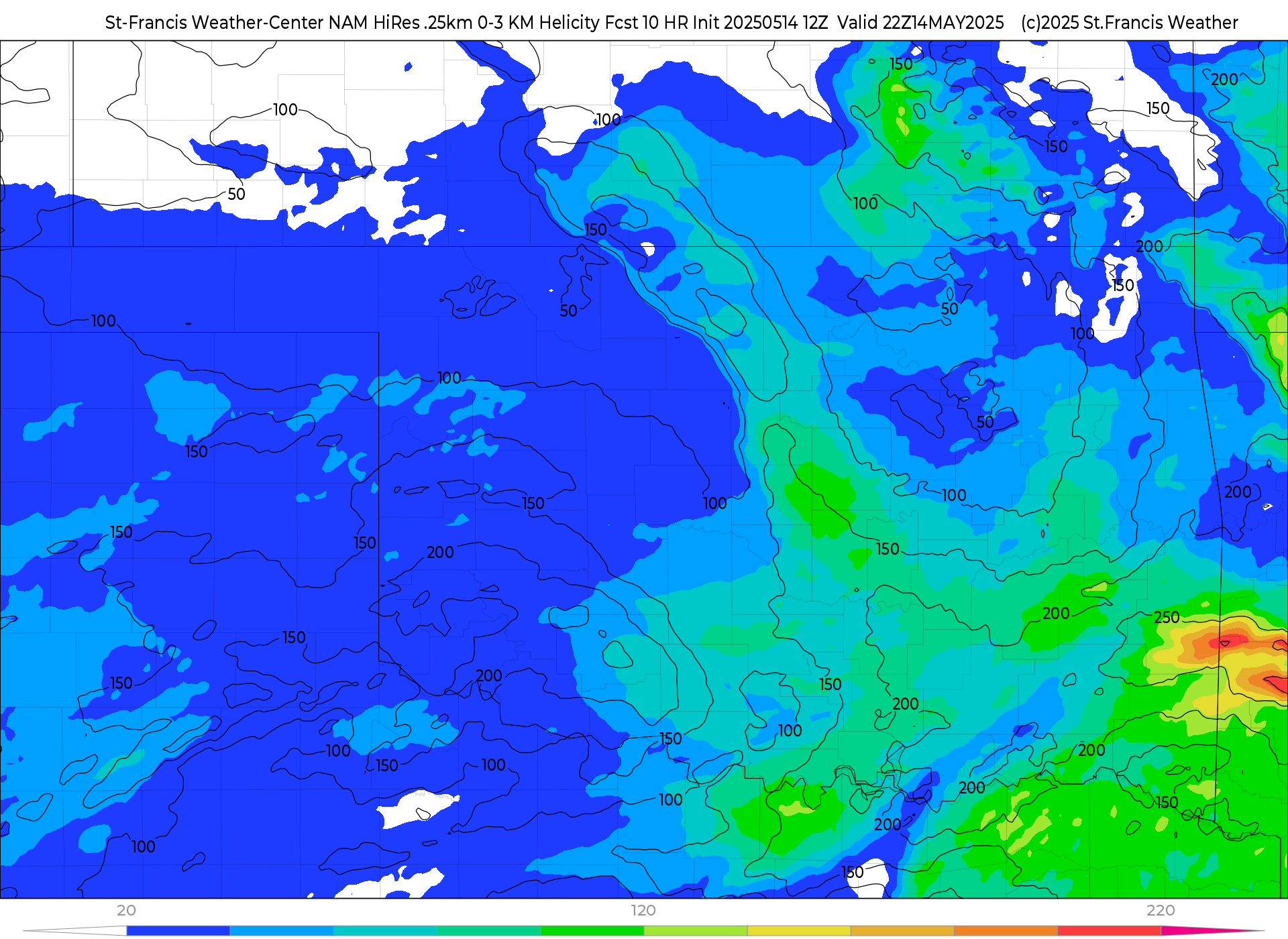Screen dimensions: 1288x939
Task: Click the pale arrow at the colorbar's low end
Action: tap(74, 930)
